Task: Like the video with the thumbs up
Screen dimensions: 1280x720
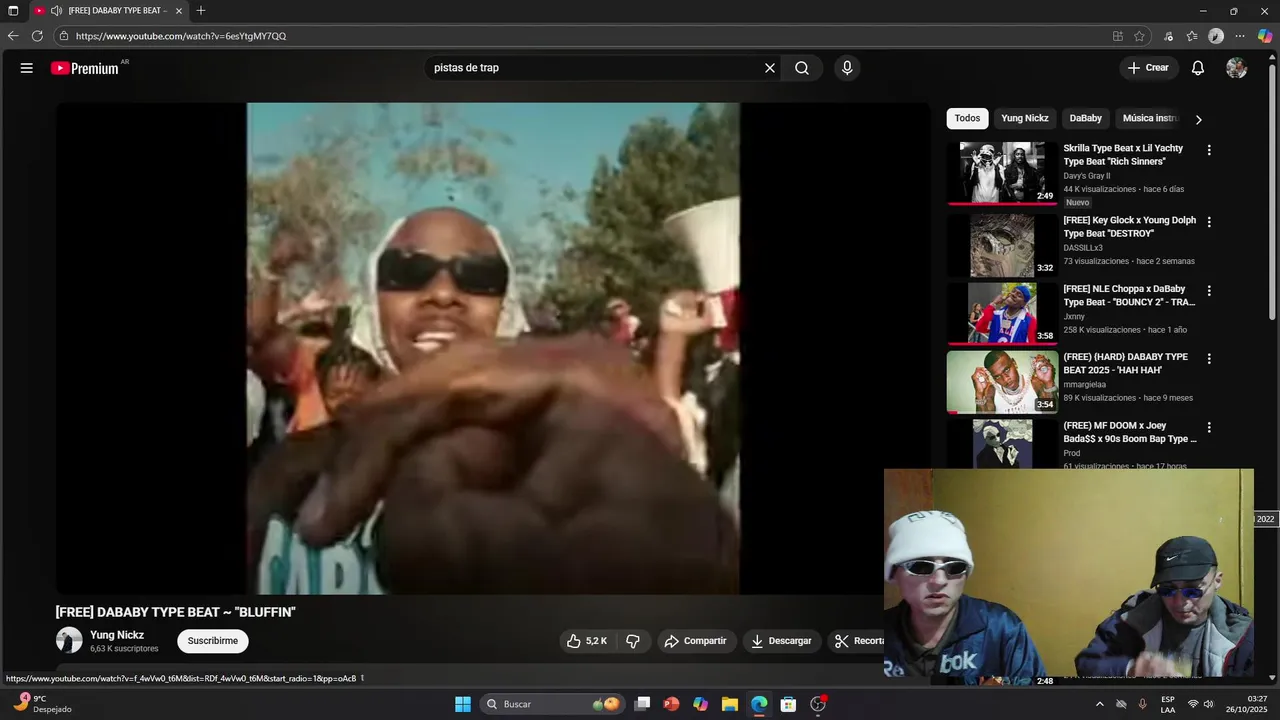Action: point(587,641)
